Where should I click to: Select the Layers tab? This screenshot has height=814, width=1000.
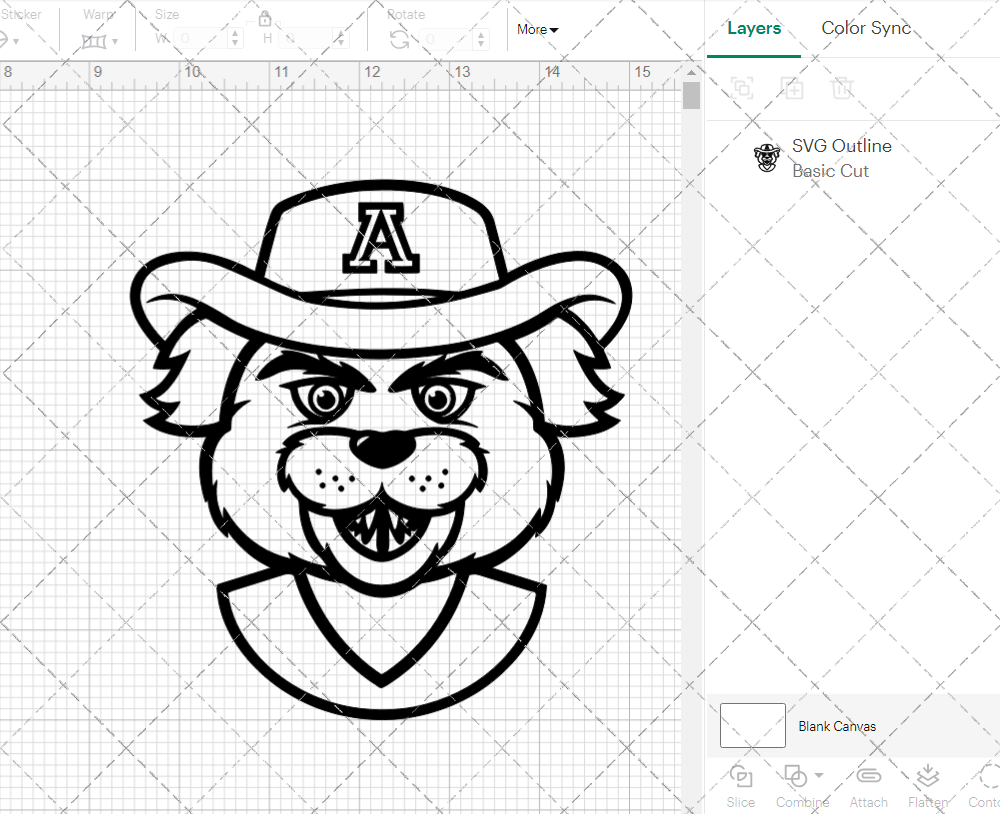point(754,28)
